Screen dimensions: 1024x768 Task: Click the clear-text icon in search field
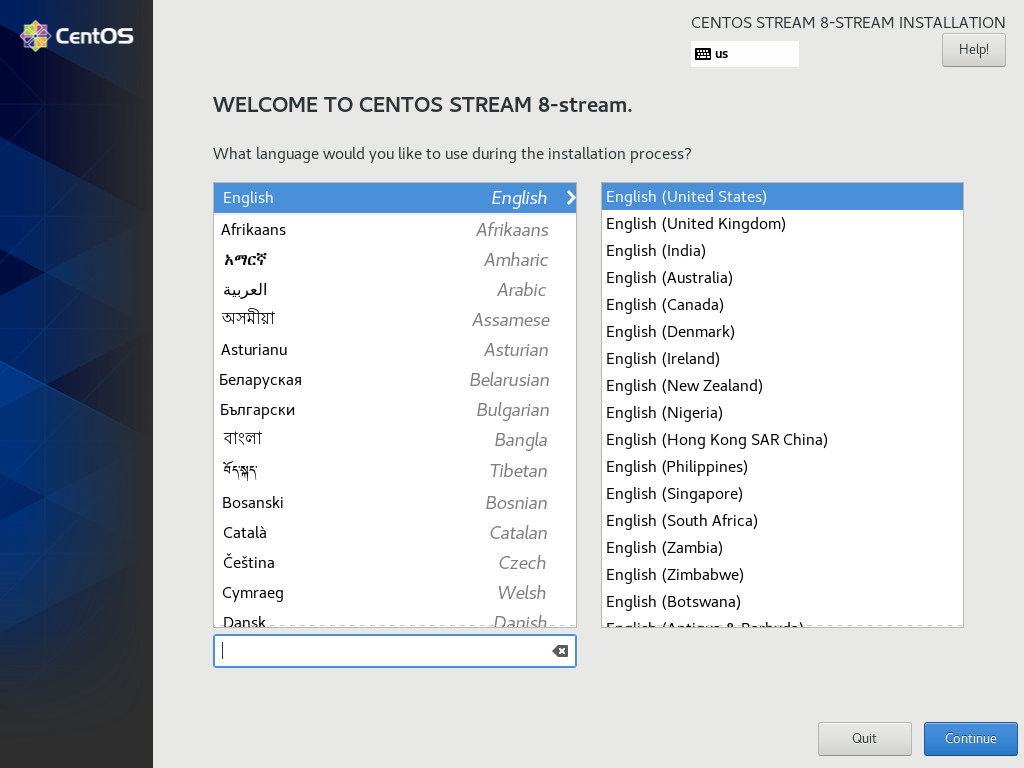pos(559,651)
